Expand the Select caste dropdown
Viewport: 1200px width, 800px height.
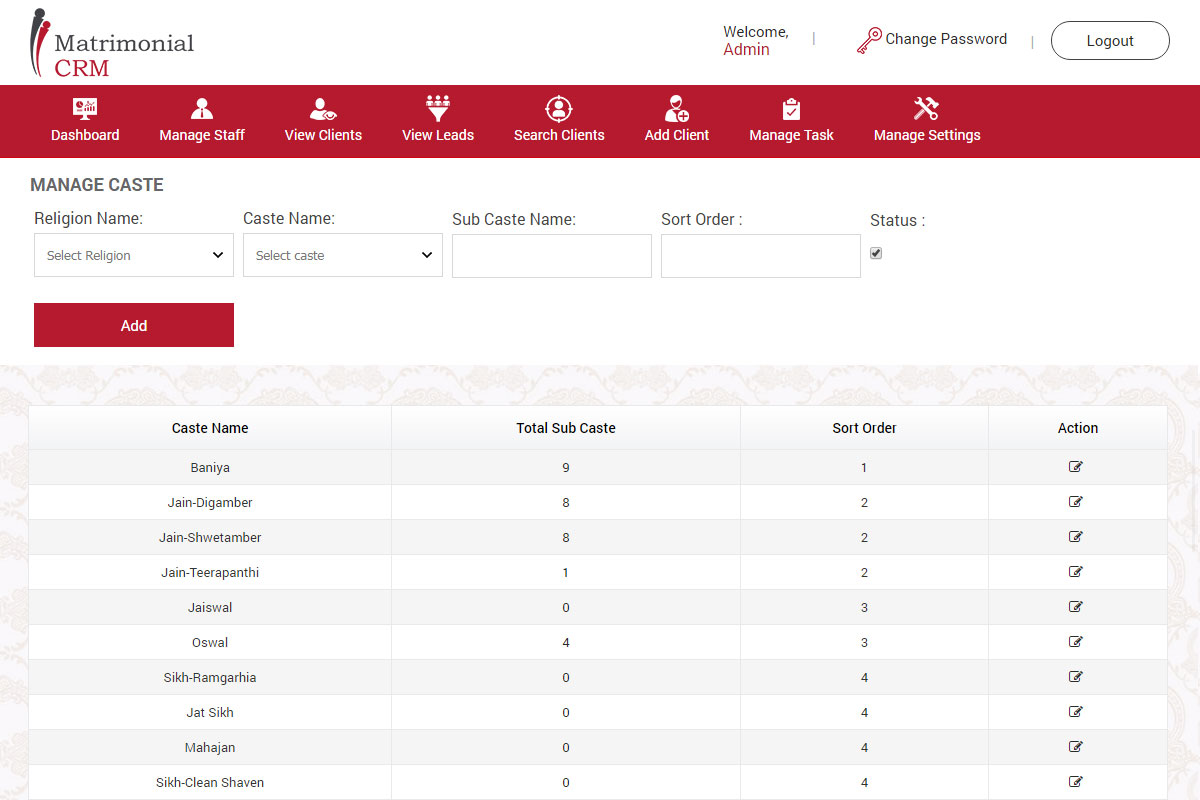342,255
